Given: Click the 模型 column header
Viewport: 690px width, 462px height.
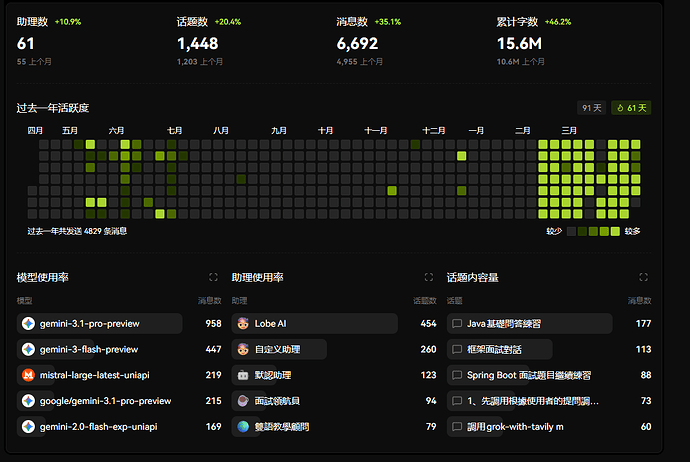Looking at the screenshot, I should (25, 301).
